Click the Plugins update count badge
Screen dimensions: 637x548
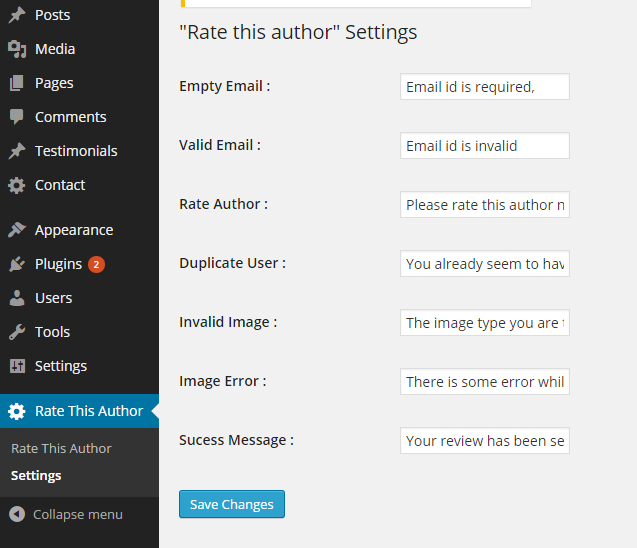click(x=96, y=264)
